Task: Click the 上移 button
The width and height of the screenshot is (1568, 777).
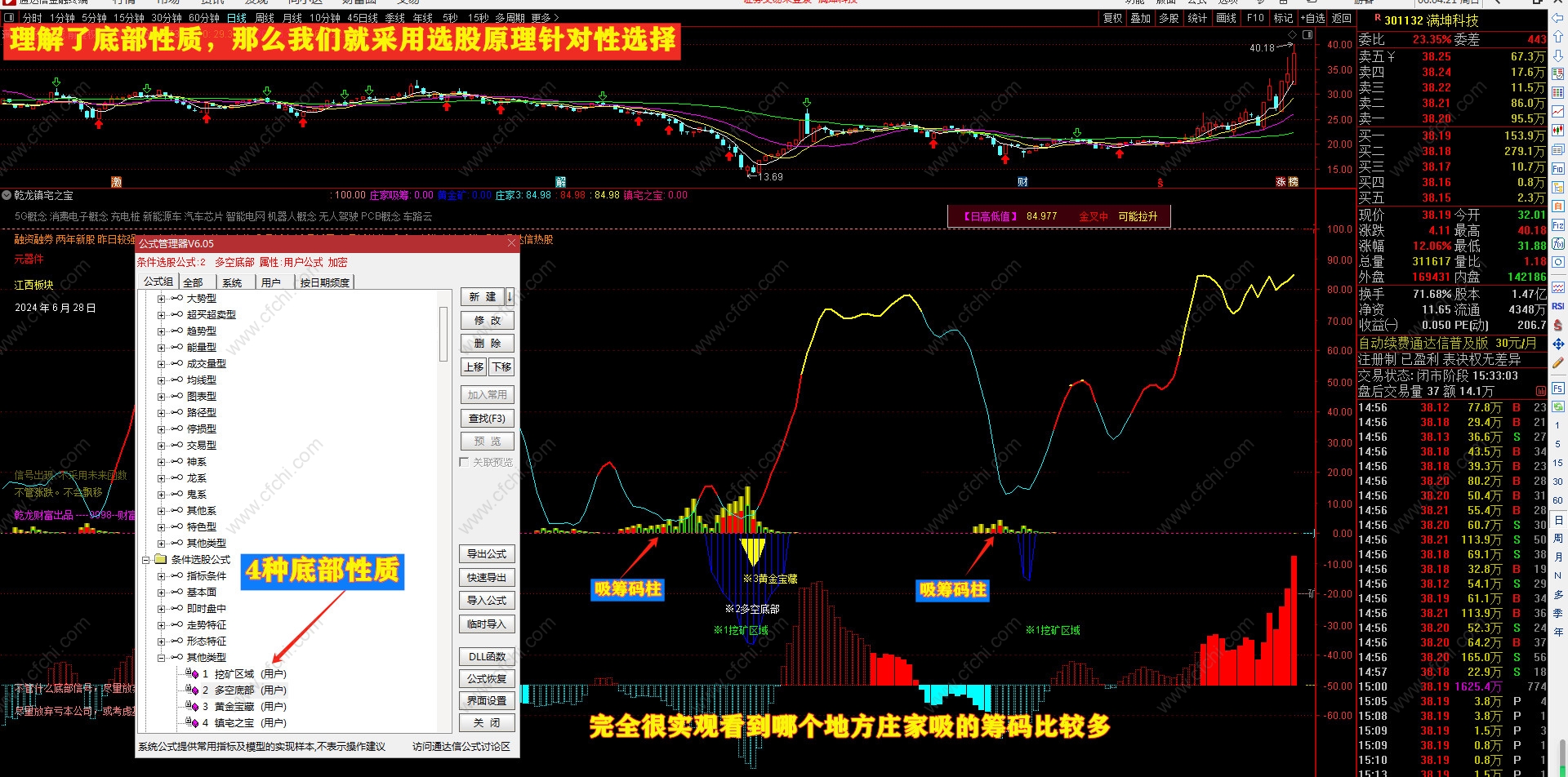Action: (x=474, y=366)
